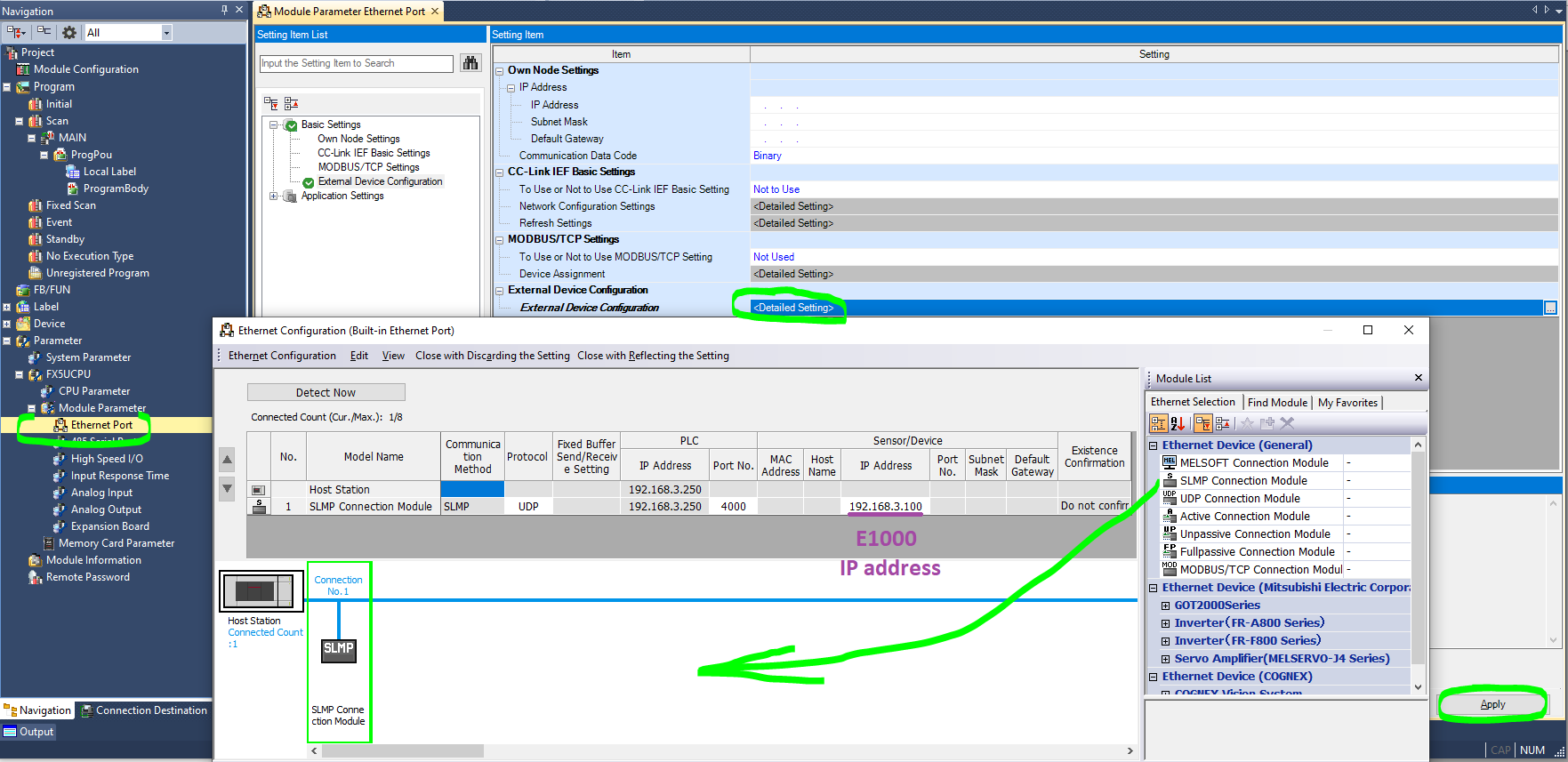
Task: Collapse Ethernet Device (General) group
Action: pyautogui.click(x=1154, y=445)
